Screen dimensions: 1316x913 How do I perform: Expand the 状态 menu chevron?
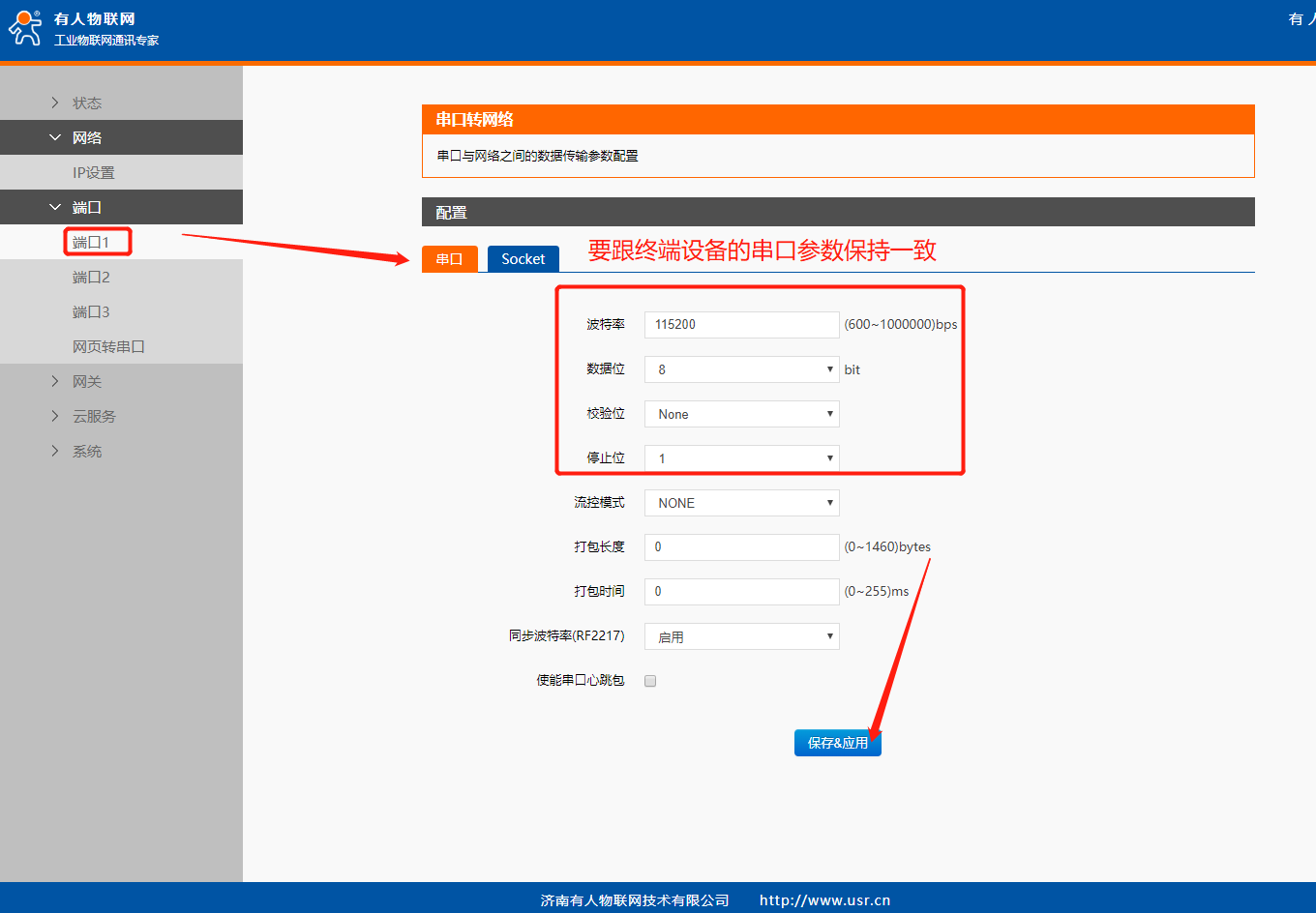tap(55, 103)
